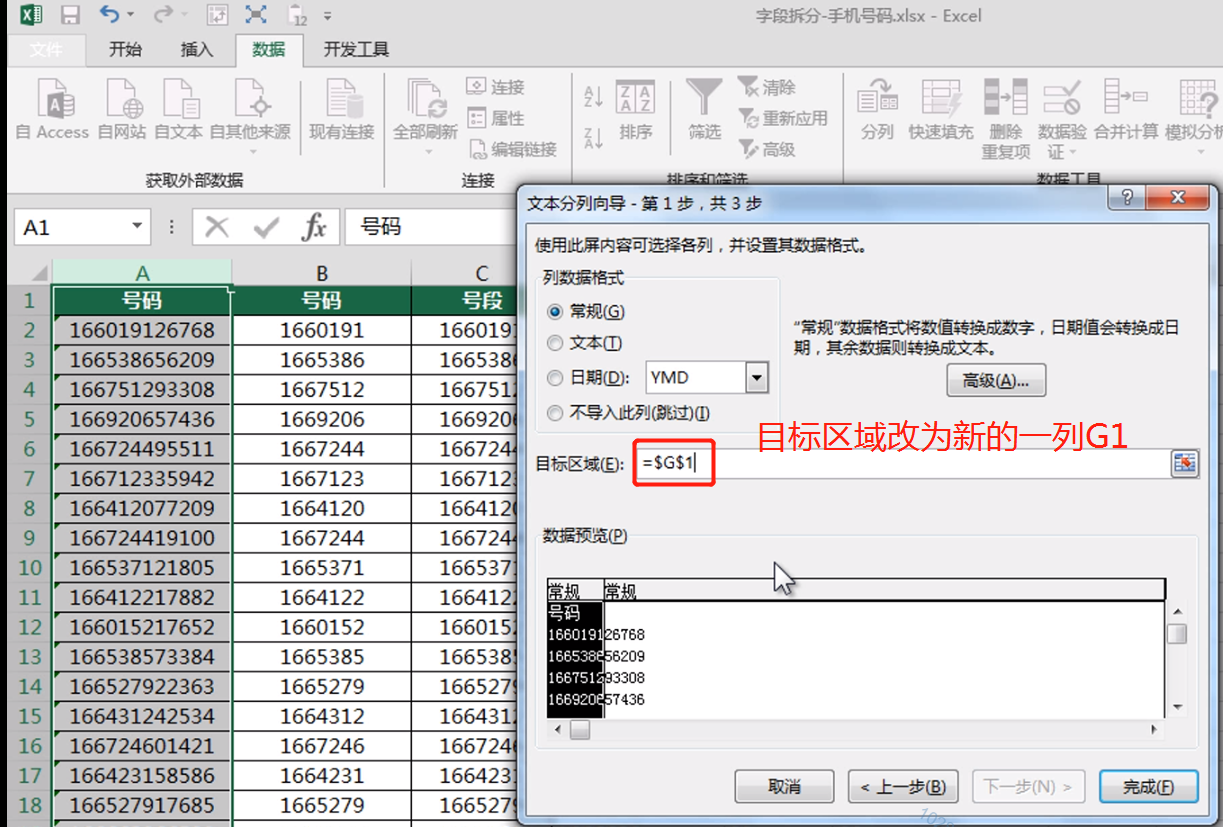Click the dialog help question mark
The width and height of the screenshot is (1223, 827).
pyautogui.click(x=1127, y=198)
